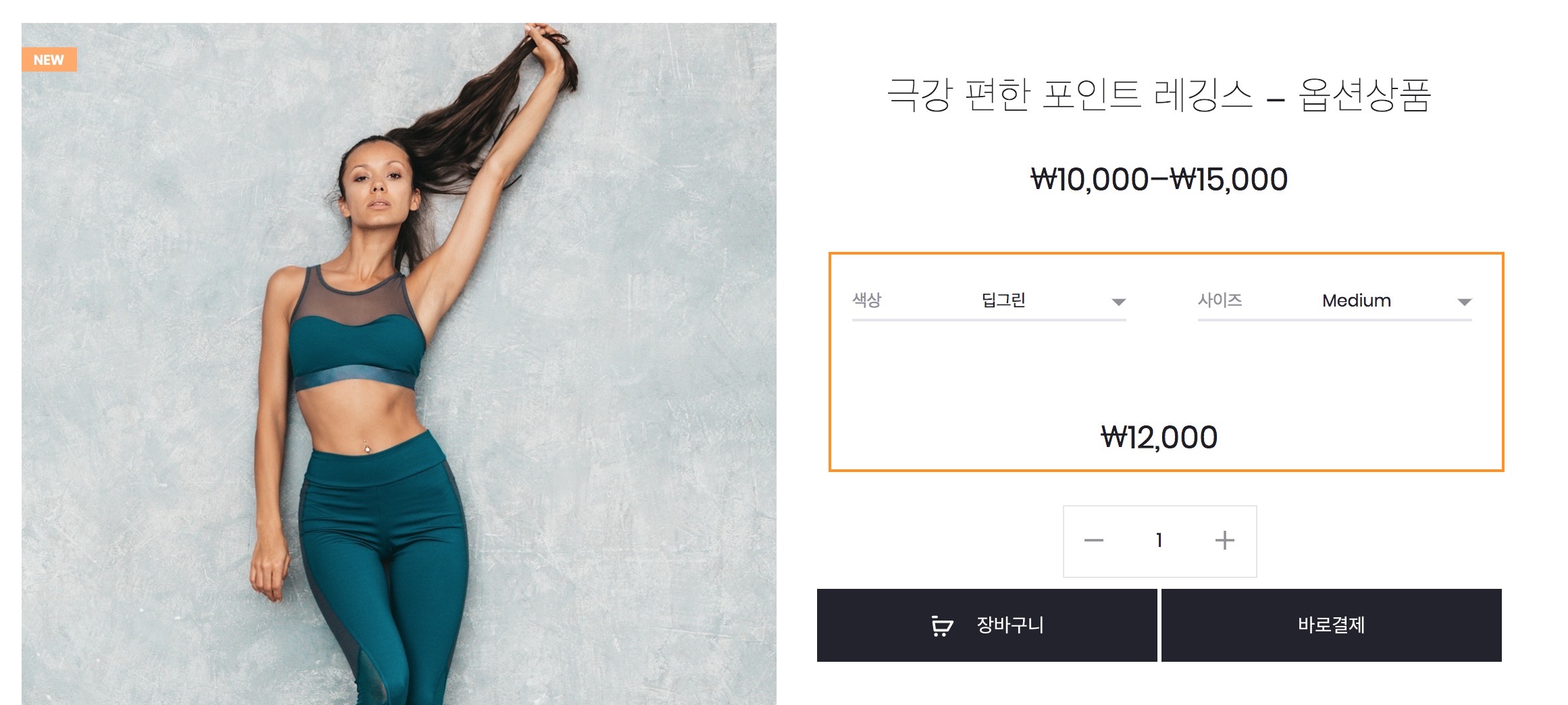Click the minus icon to decrease quantity
This screenshot has width=1568, height=705.
pos(1093,540)
